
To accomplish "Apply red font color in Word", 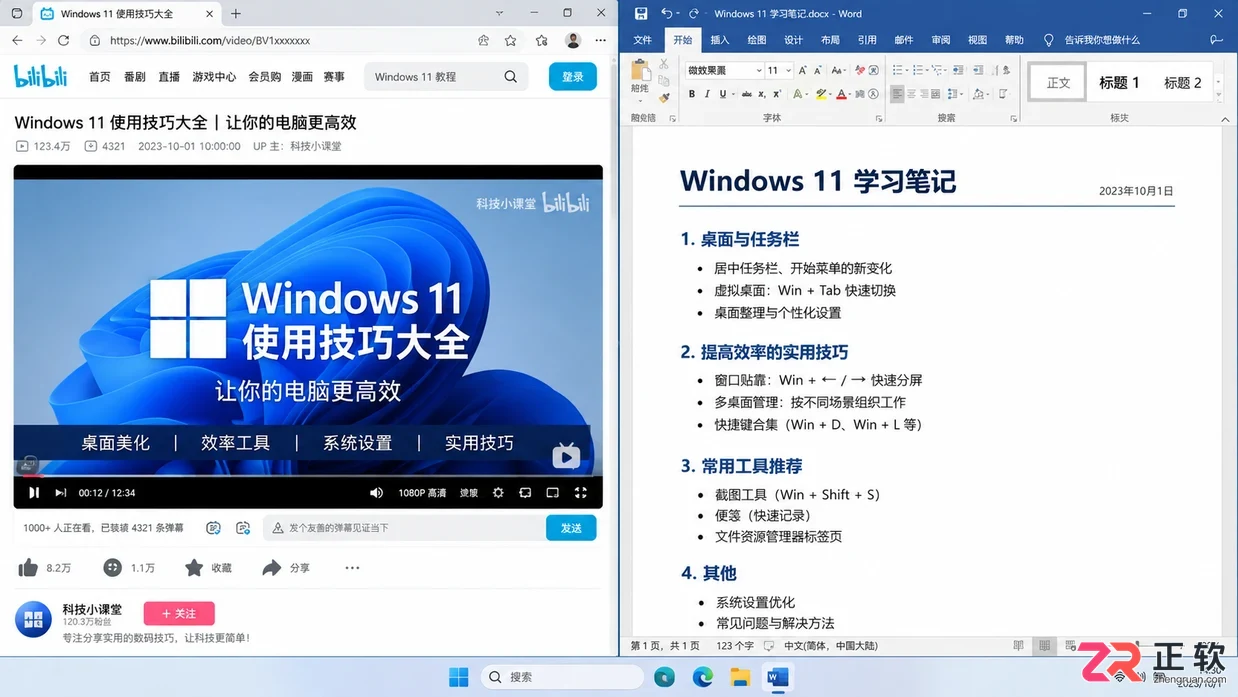I will (x=841, y=94).
